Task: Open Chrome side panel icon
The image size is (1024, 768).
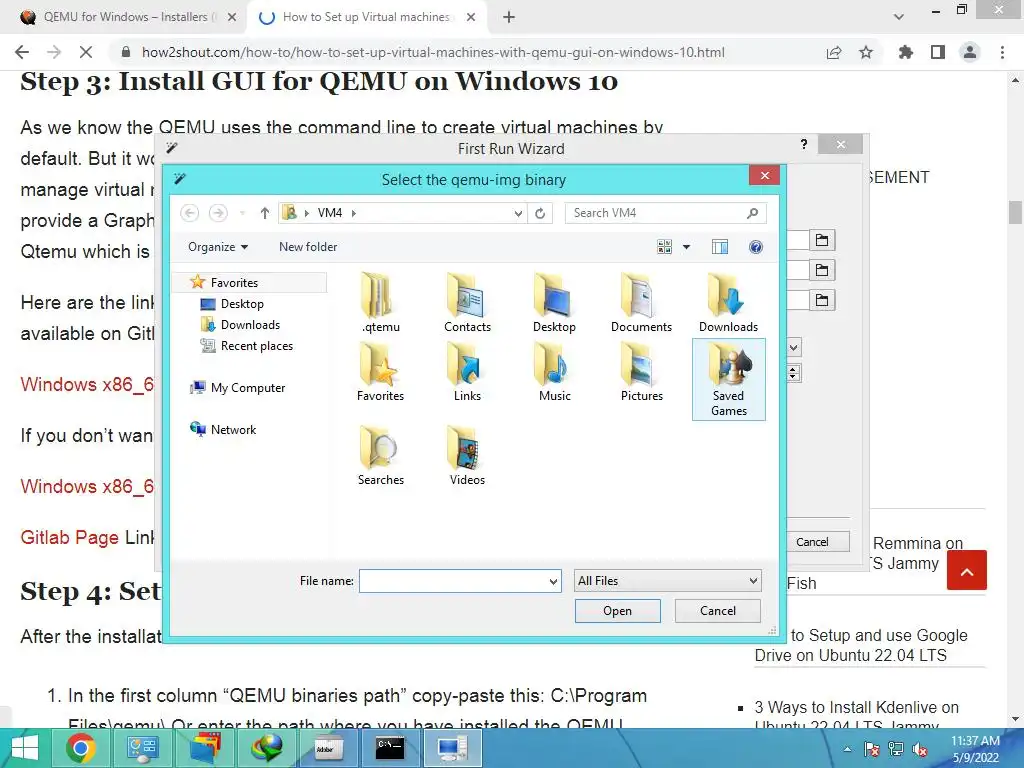Action: pyautogui.click(x=938, y=52)
